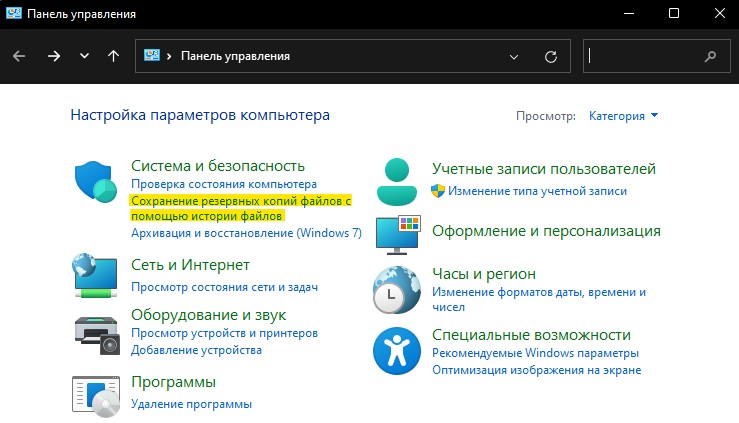Go back with the left arrow button

(19, 57)
